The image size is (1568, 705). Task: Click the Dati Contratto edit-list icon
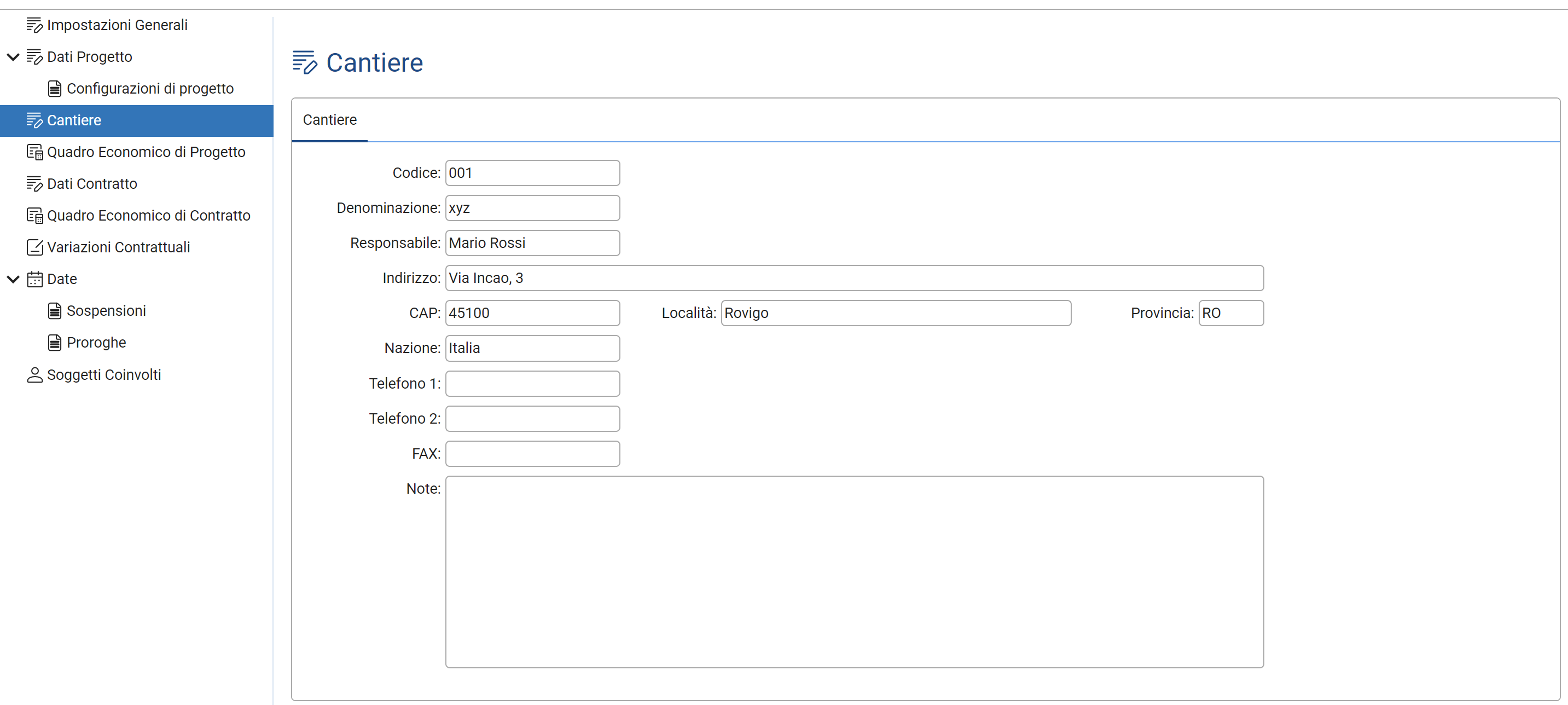coord(34,184)
